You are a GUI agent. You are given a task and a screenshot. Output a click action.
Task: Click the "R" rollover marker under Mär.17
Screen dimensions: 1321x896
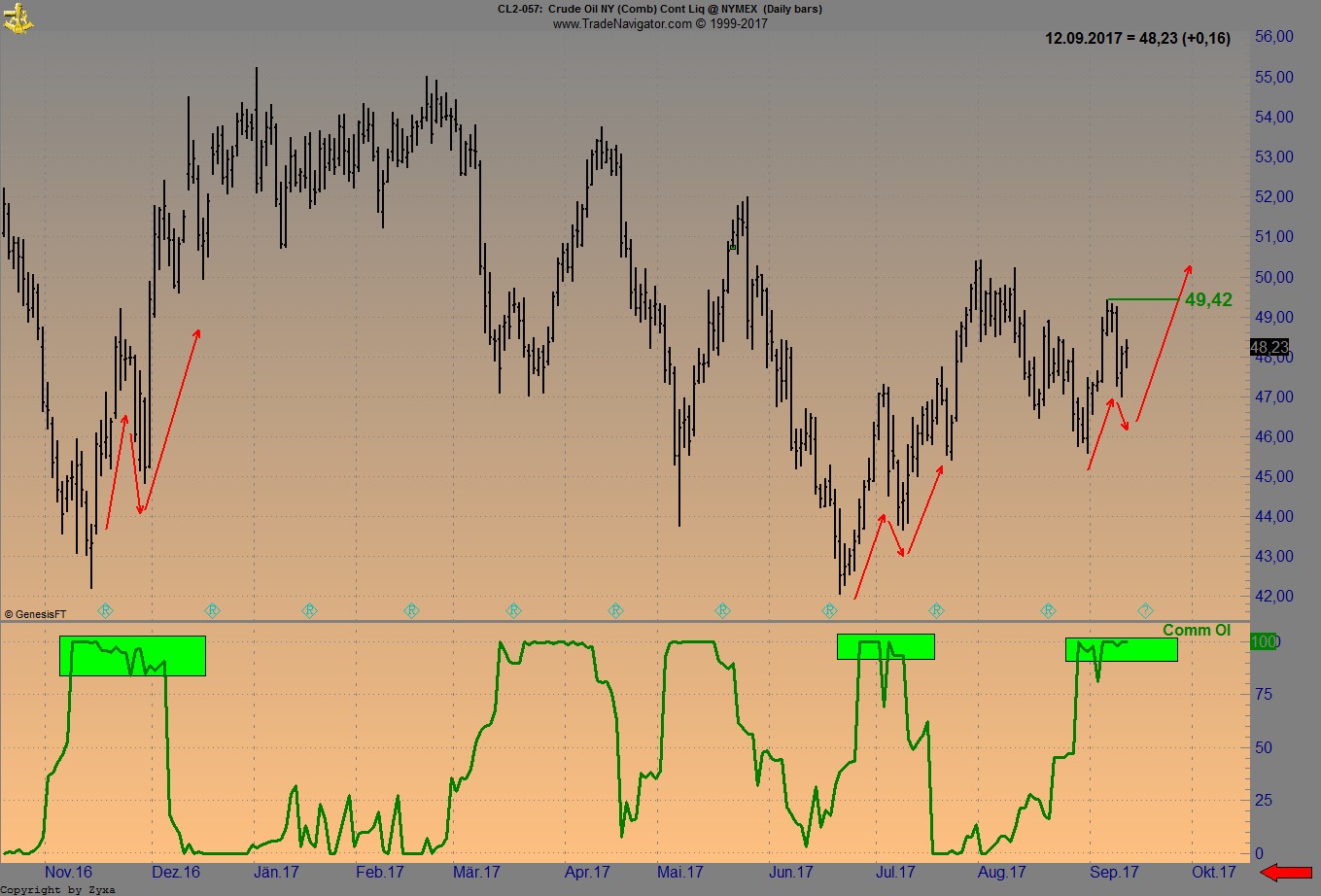[x=514, y=610]
